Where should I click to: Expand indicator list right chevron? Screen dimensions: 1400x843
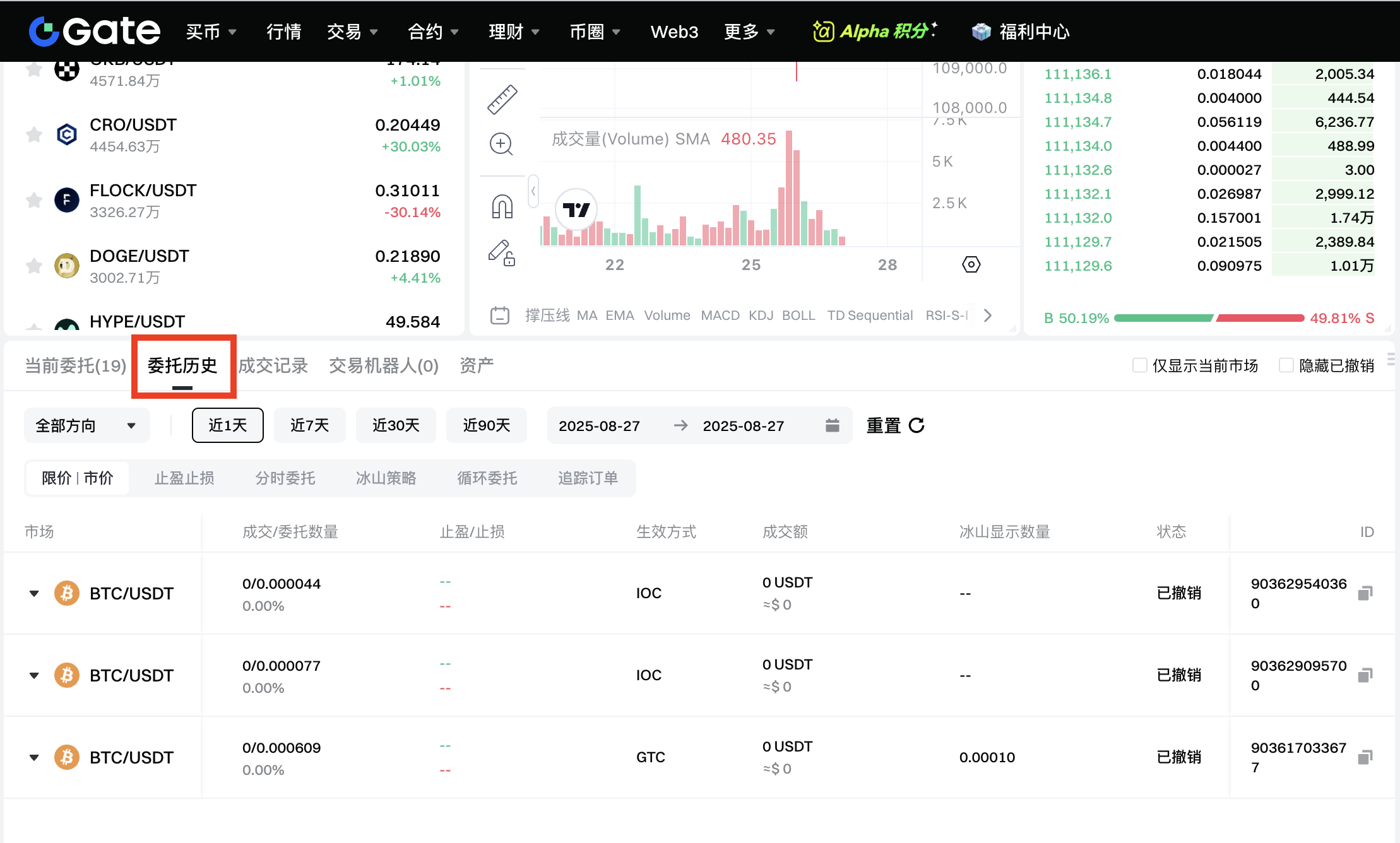(x=988, y=315)
